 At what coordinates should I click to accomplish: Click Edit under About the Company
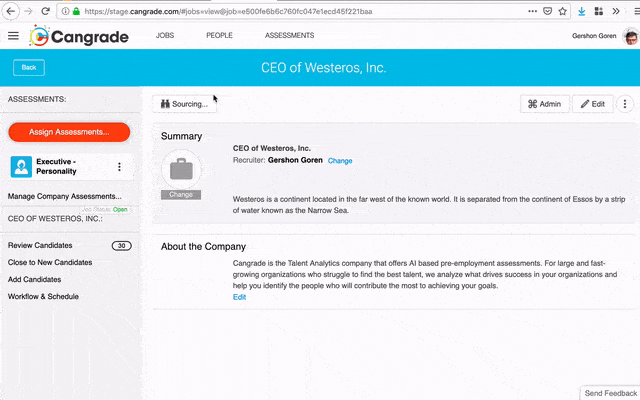(239, 297)
